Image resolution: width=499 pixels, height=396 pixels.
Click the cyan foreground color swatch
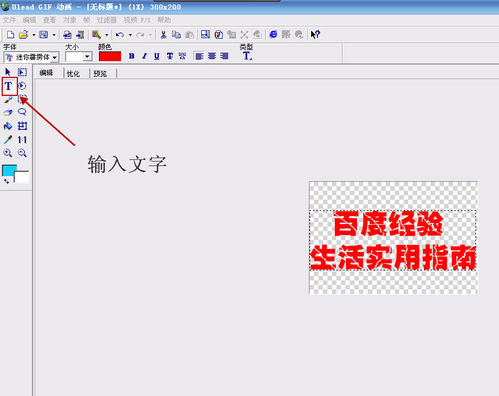[9, 169]
